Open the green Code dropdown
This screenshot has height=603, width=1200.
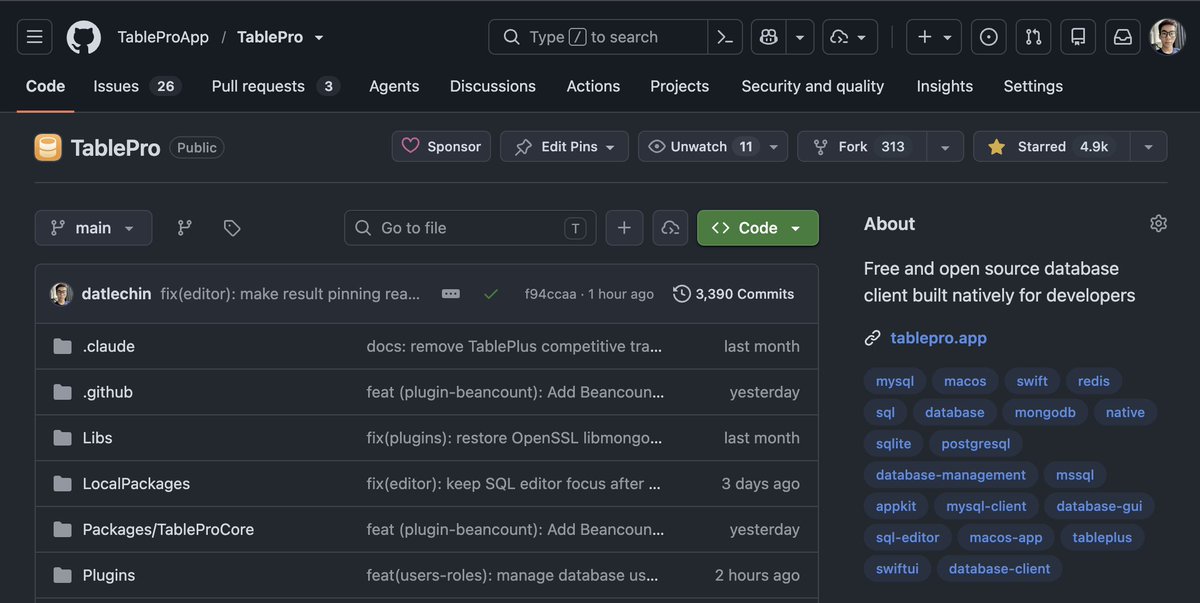(x=758, y=228)
